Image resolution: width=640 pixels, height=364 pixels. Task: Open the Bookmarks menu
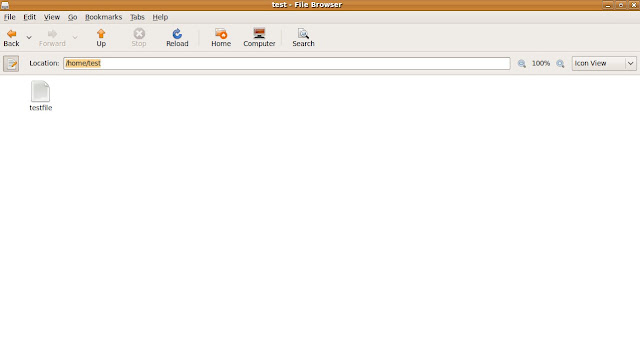[x=103, y=17]
